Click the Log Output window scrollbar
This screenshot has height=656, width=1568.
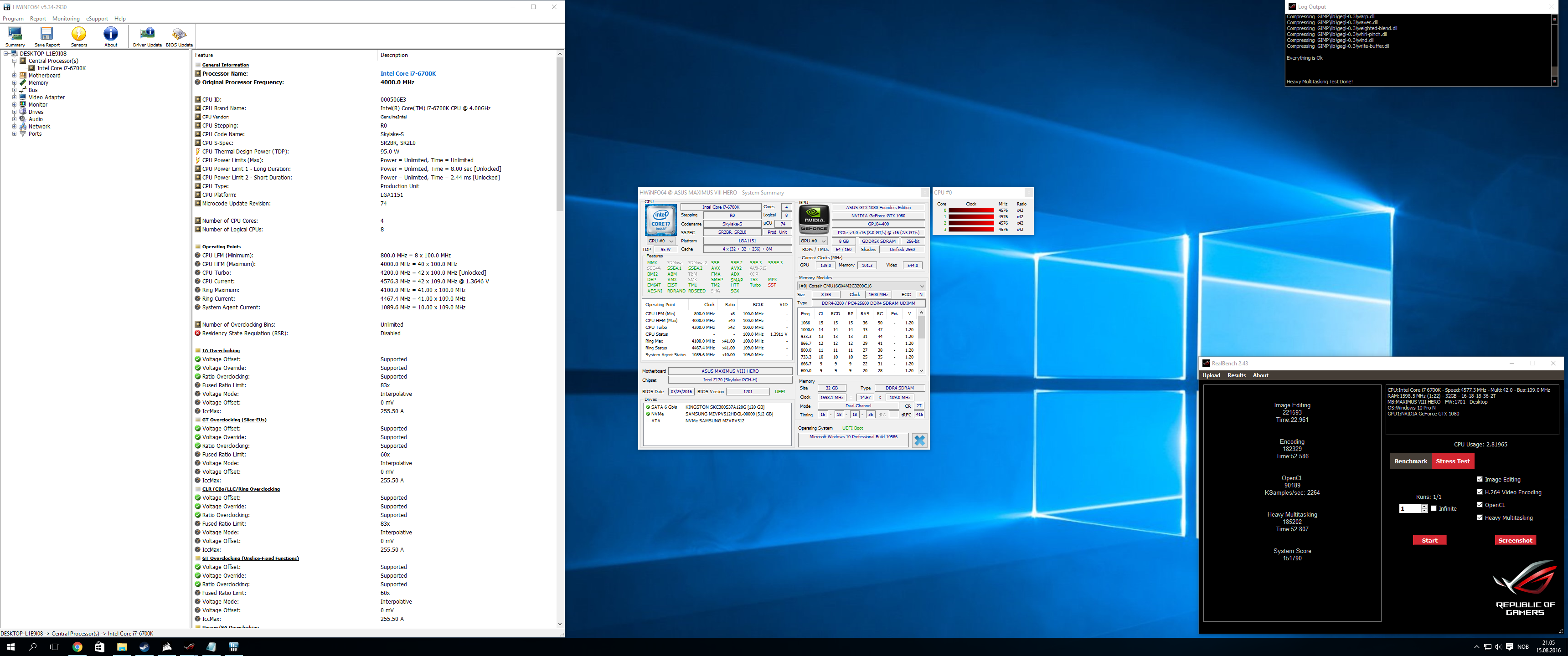(1554, 49)
